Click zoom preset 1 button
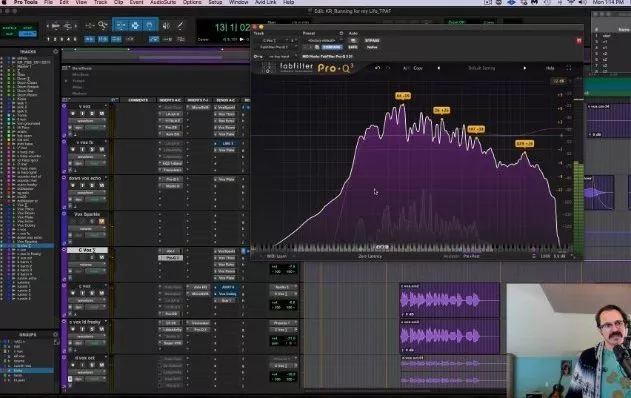Image resolution: width=631 pixels, height=398 pixels. [48, 39]
